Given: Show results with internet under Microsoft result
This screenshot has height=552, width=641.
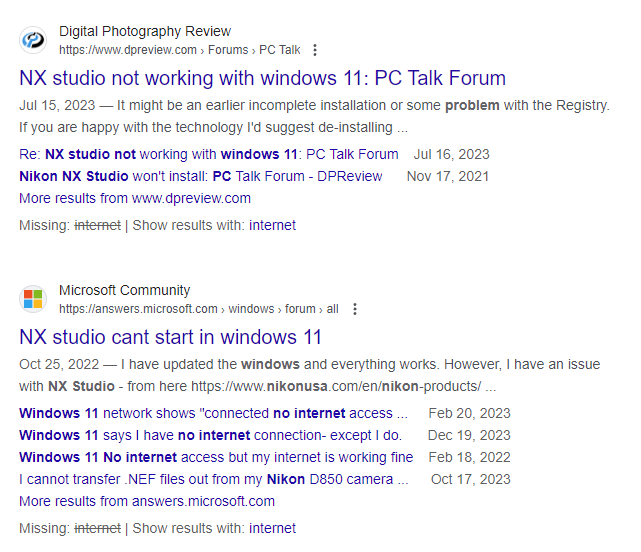Looking at the screenshot, I should tap(272, 528).
